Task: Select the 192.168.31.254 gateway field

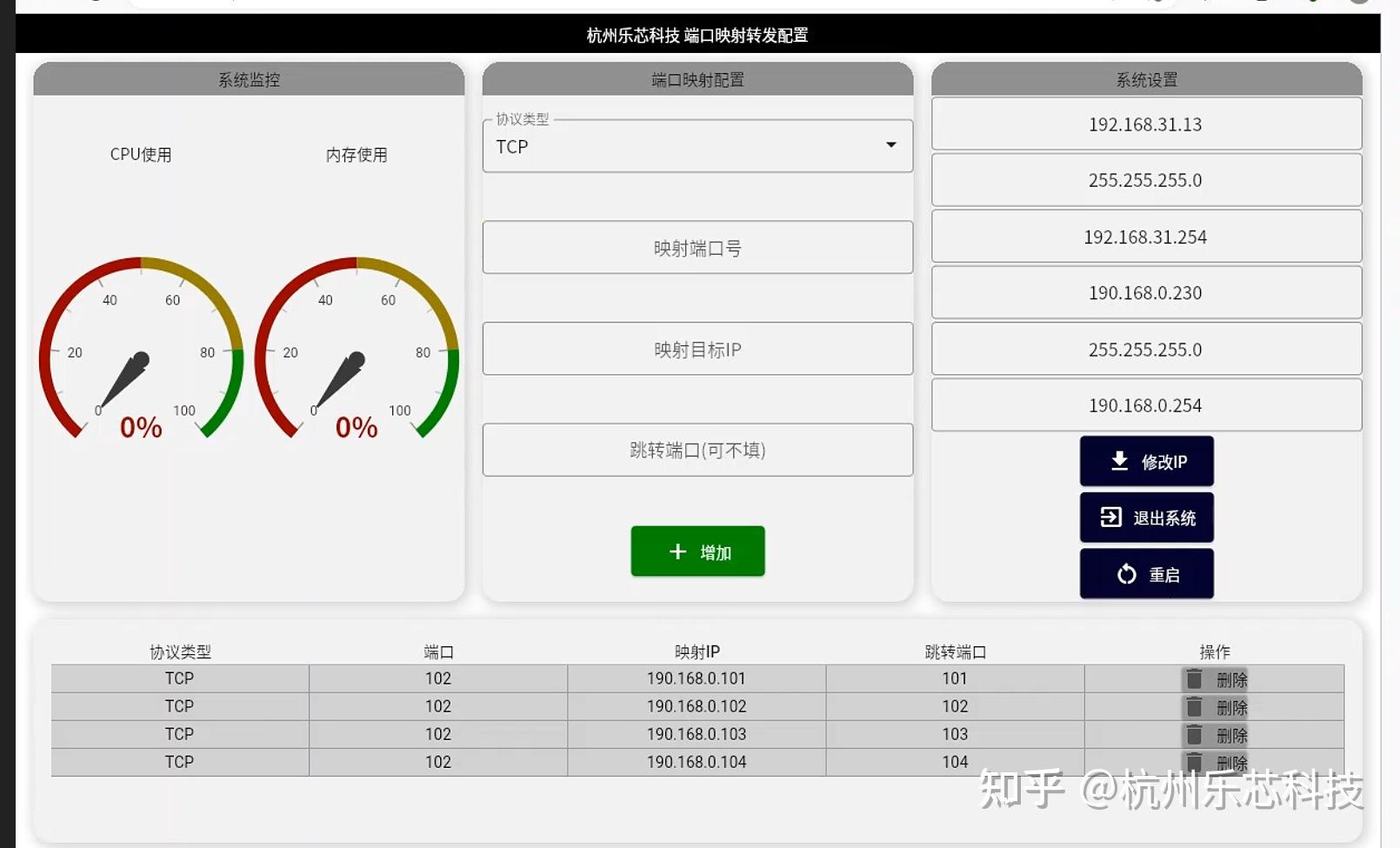Action: (x=1146, y=237)
